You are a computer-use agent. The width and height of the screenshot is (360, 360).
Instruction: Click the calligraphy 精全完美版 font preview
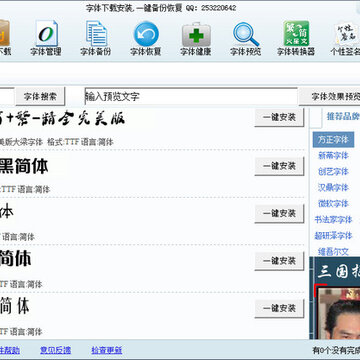(63, 118)
